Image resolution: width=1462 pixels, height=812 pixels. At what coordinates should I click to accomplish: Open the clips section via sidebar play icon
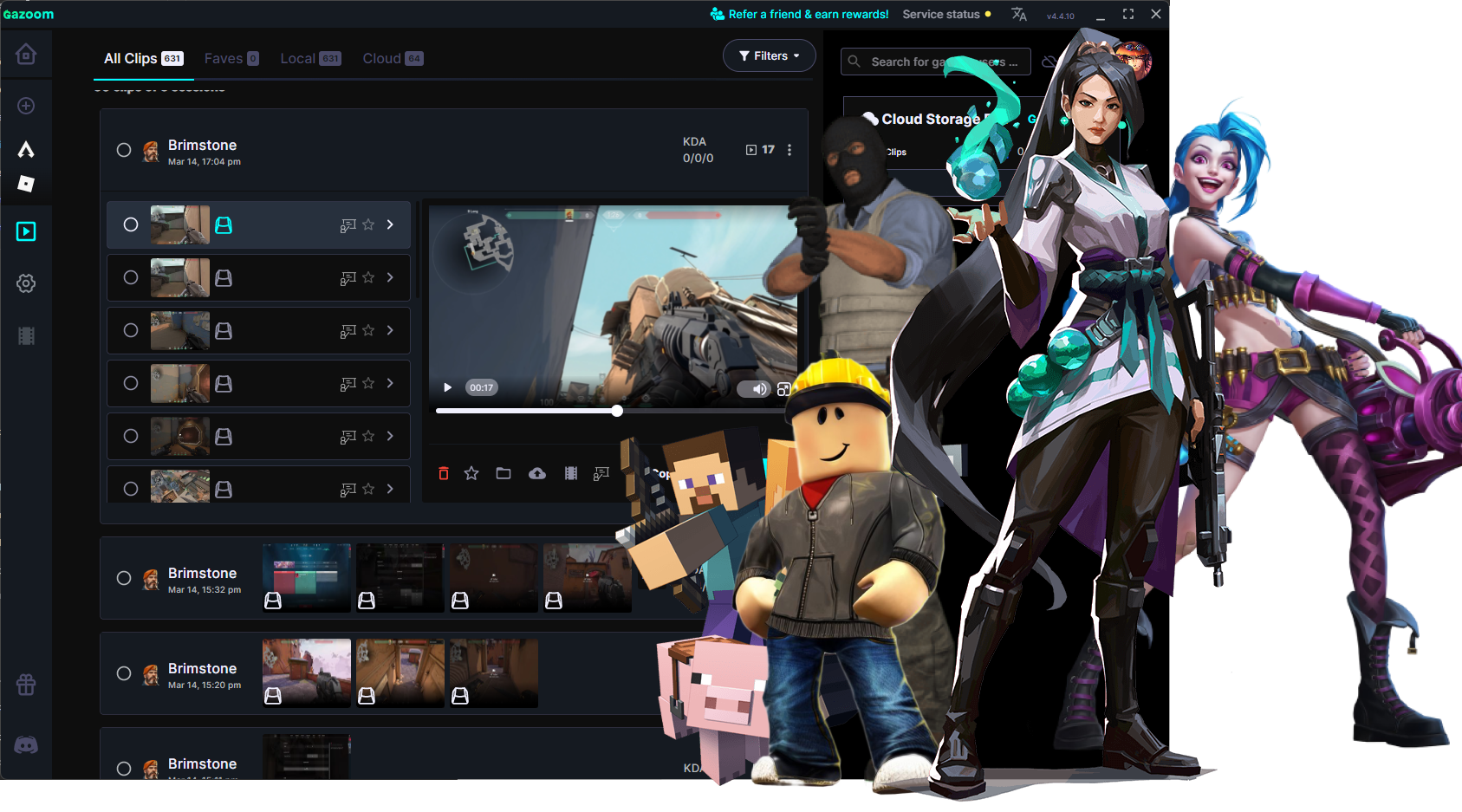[x=26, y=231]
